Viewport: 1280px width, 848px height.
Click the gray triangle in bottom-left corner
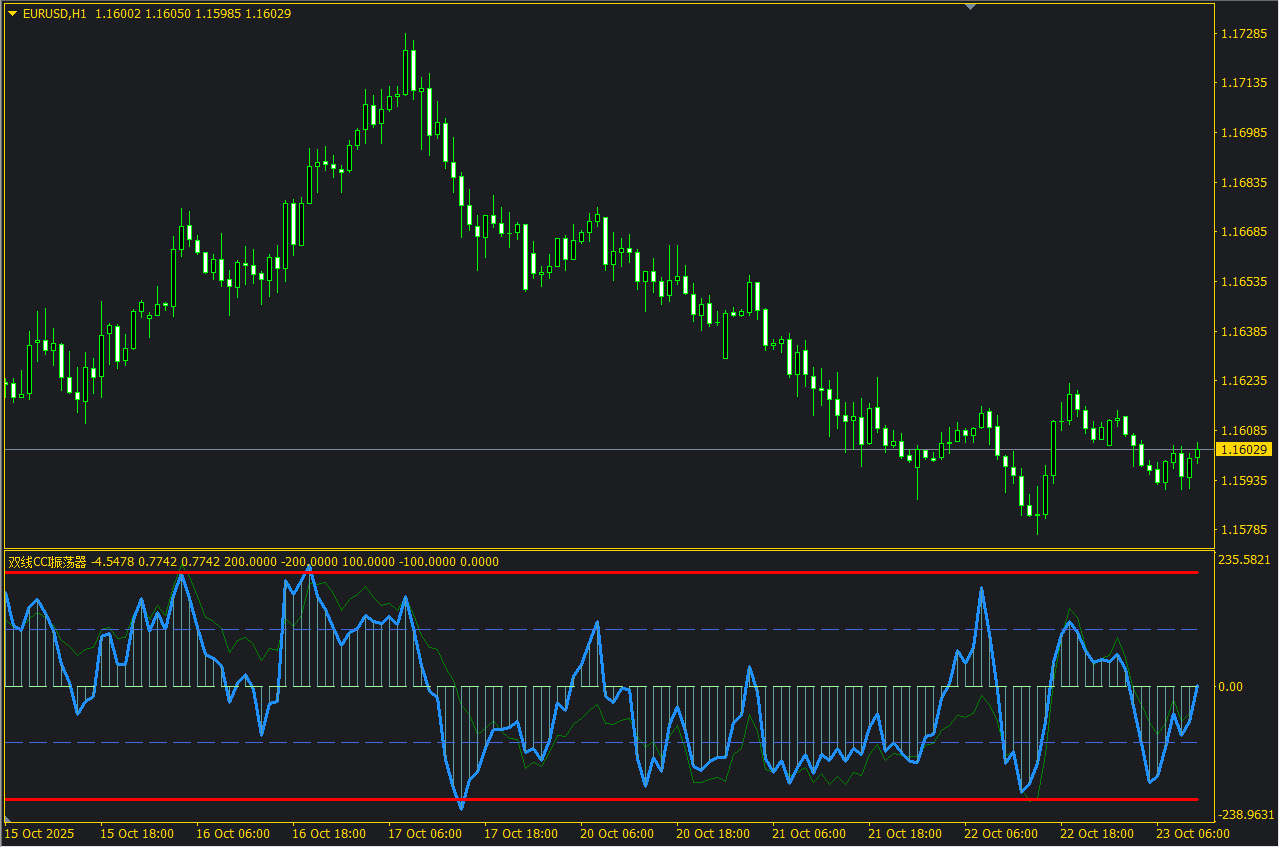(10, 820)
